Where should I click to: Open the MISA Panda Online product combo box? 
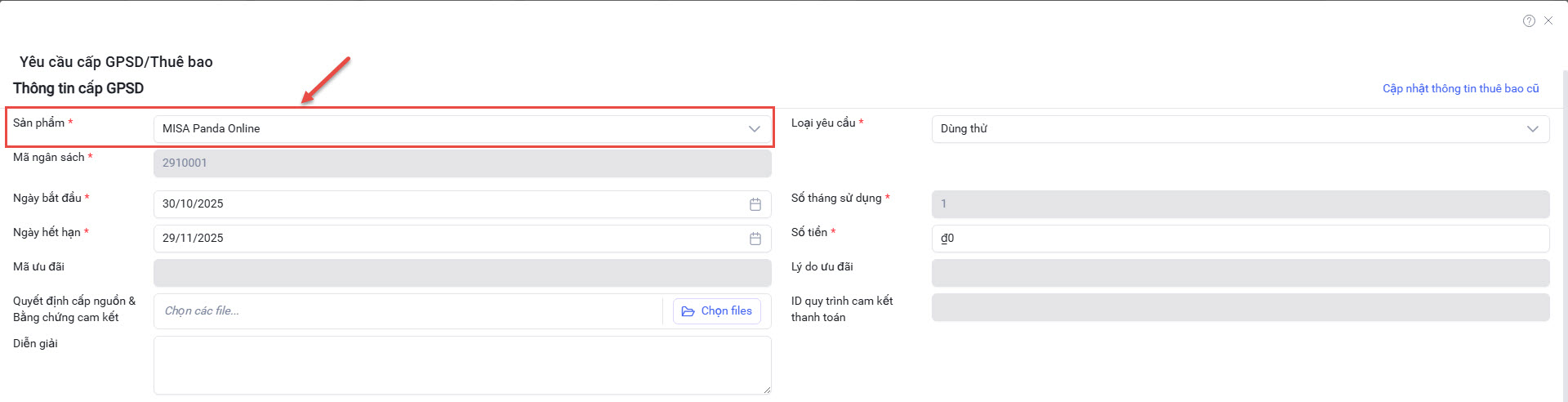pyautogui.click(x=449, y=129)
